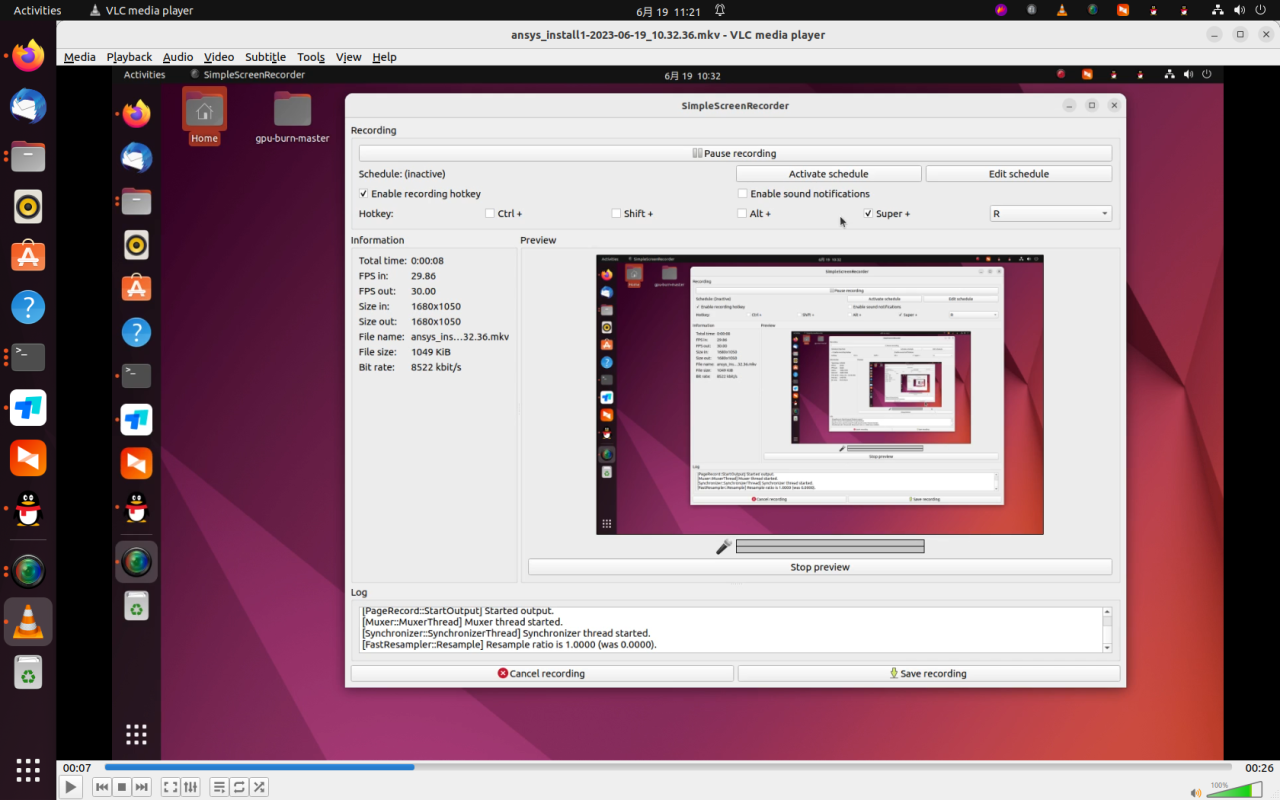Click the microphone audio level bar in the video
Viewport: 1280px width, 800px height.
pyautogui.click(x=830, y=547)
